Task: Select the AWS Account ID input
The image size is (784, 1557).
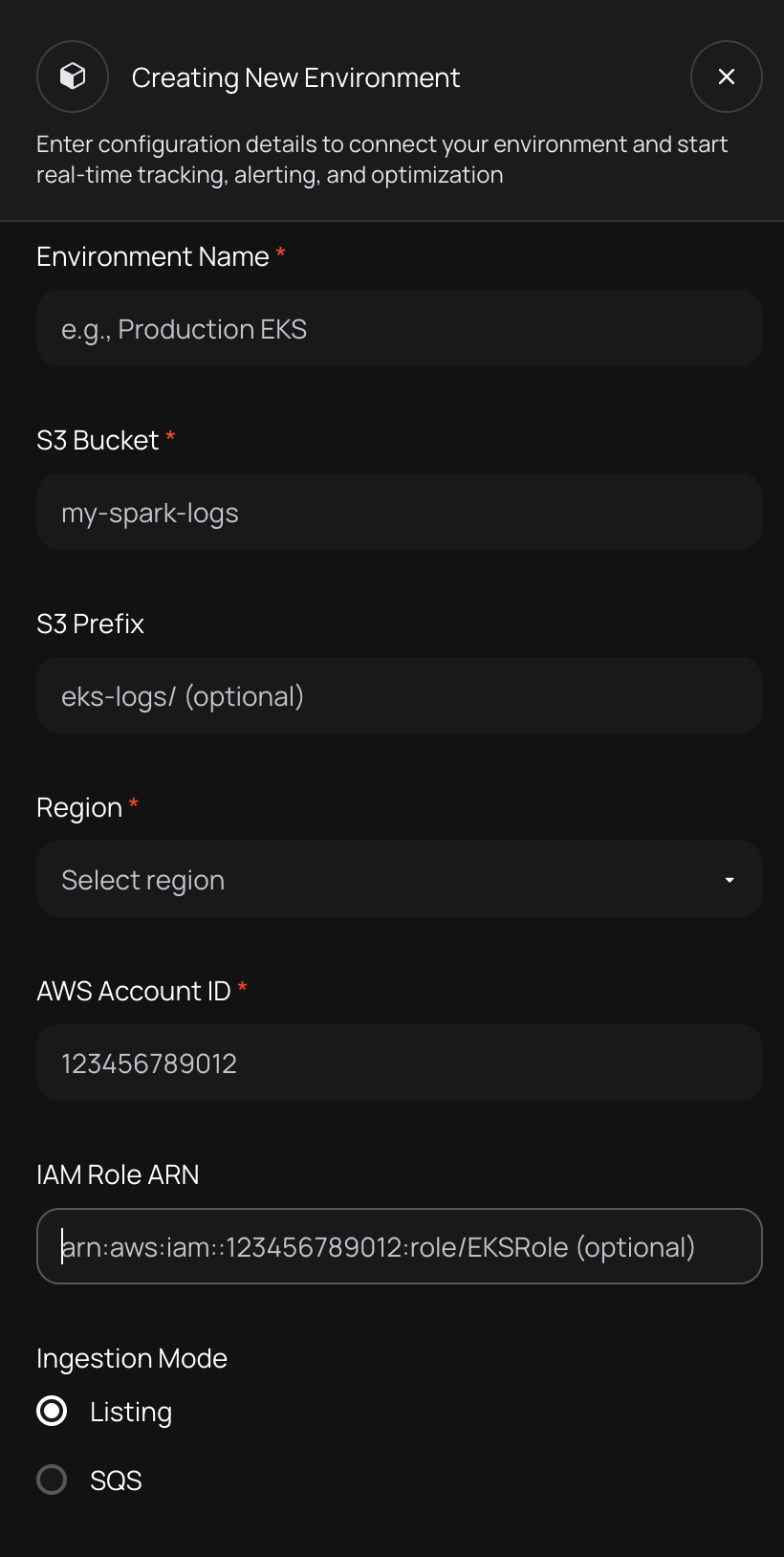Action: 399,1063
